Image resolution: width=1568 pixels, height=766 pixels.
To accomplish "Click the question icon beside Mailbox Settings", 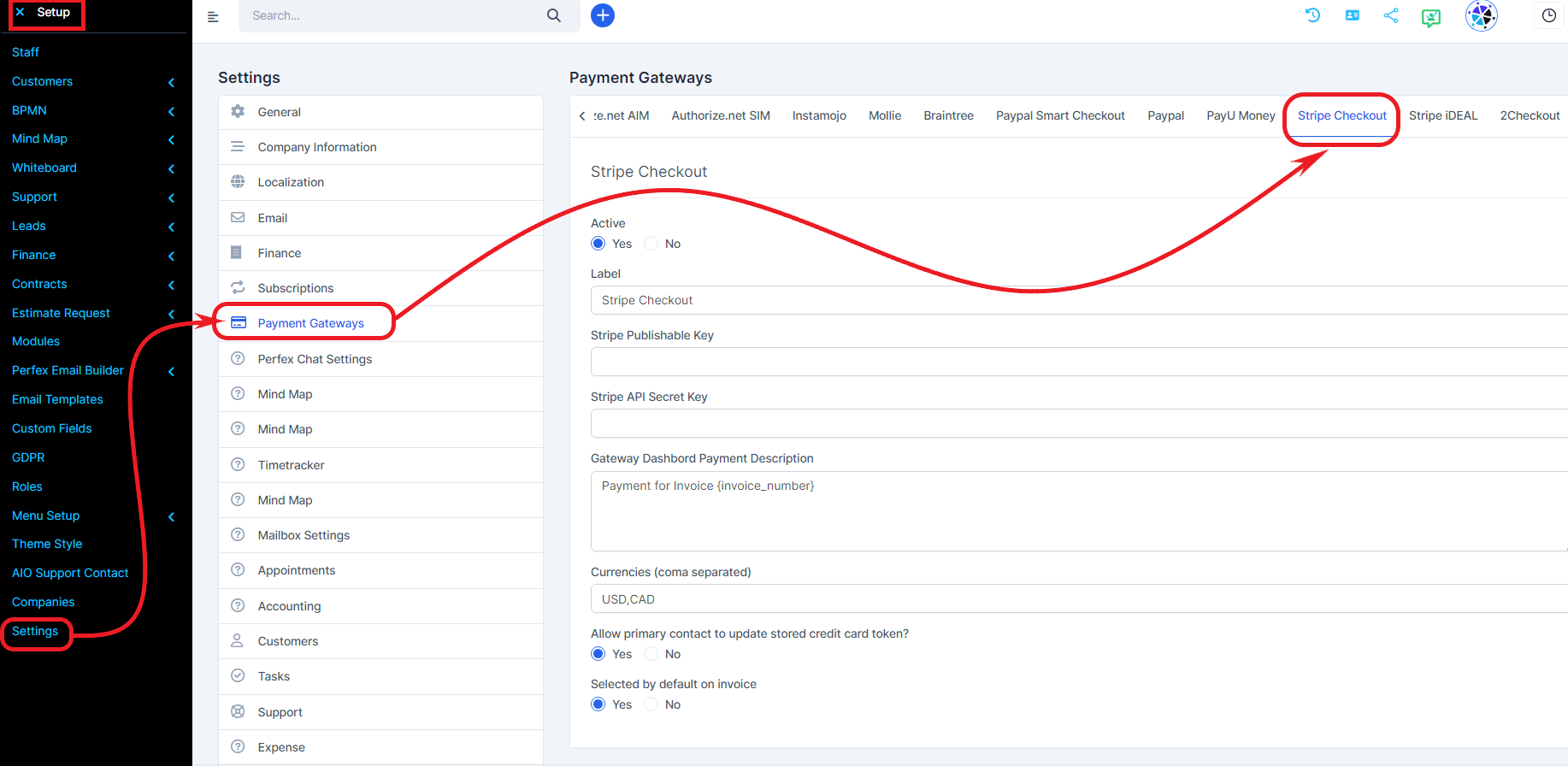I will click(x=238, y=534).
